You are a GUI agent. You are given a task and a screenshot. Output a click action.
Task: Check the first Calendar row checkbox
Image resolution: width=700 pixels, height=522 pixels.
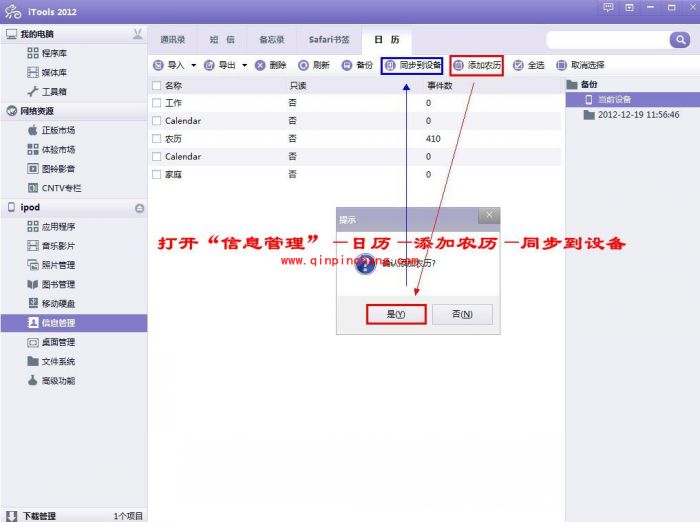coord(156,121)
